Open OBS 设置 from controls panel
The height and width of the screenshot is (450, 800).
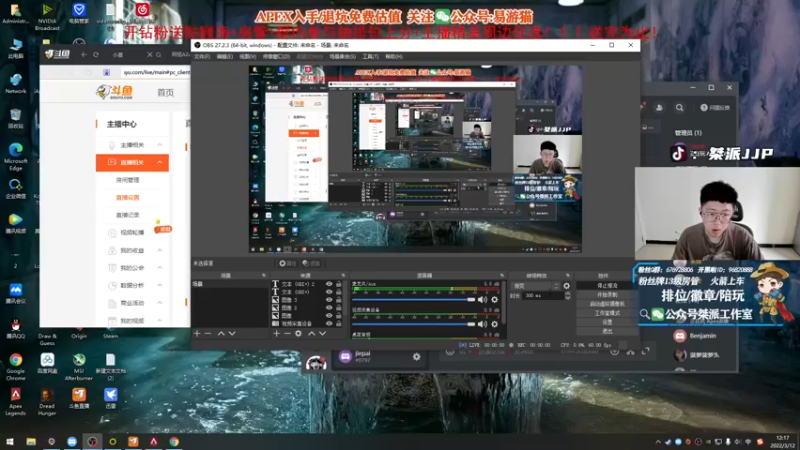(x=607, y=322)
